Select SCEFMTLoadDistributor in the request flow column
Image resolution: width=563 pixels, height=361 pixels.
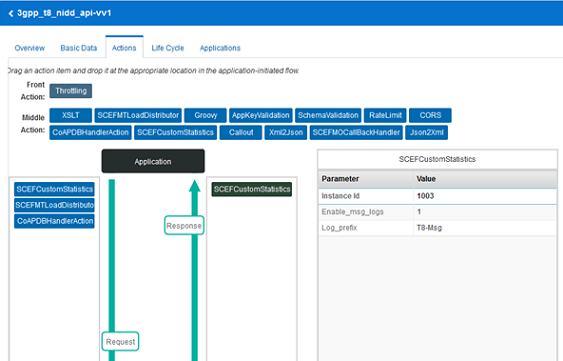(x=55, y=205)
